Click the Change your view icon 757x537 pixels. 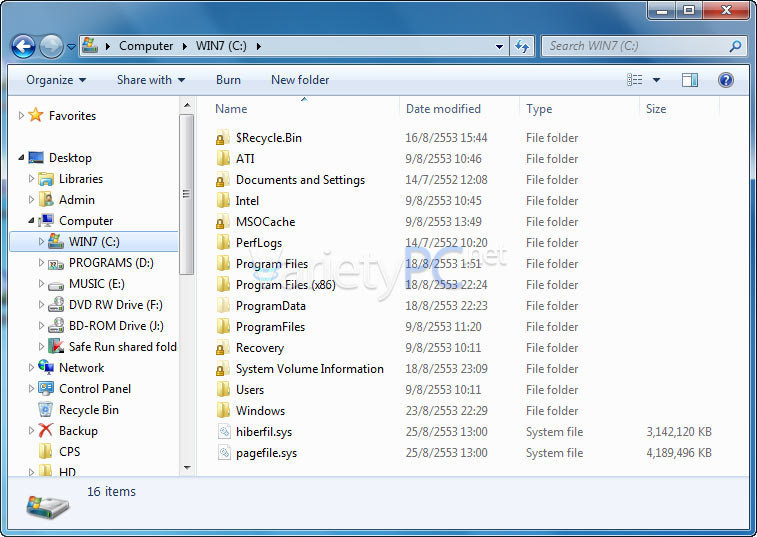tap(634, 80)
